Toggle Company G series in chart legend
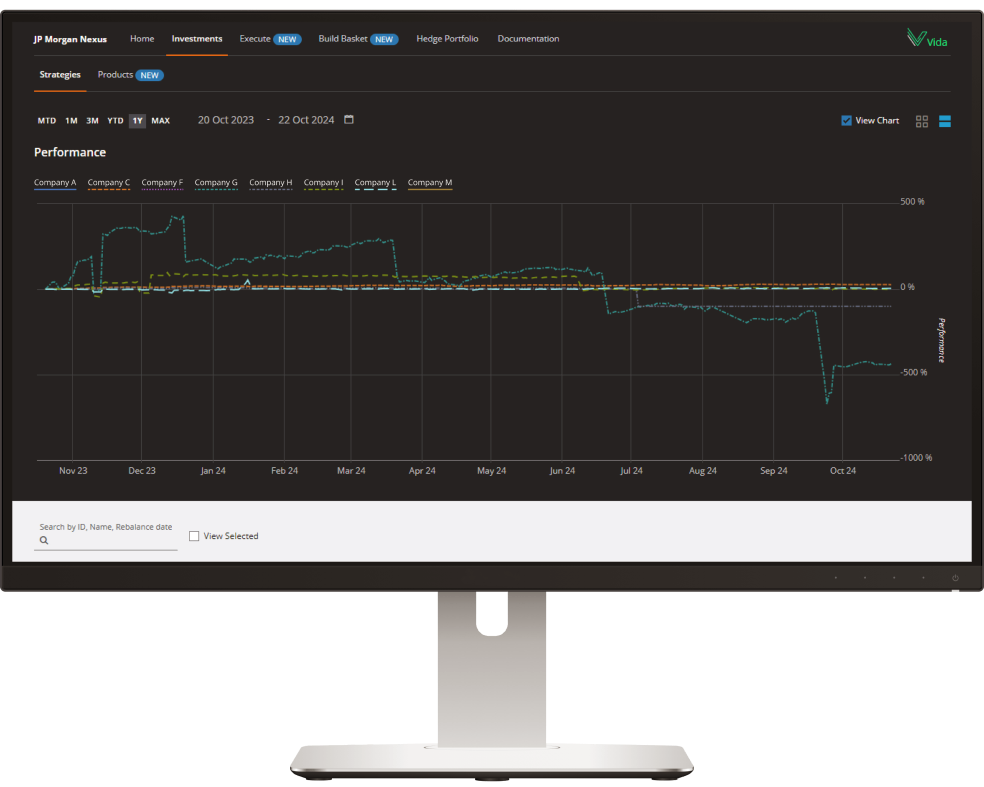 216,183
